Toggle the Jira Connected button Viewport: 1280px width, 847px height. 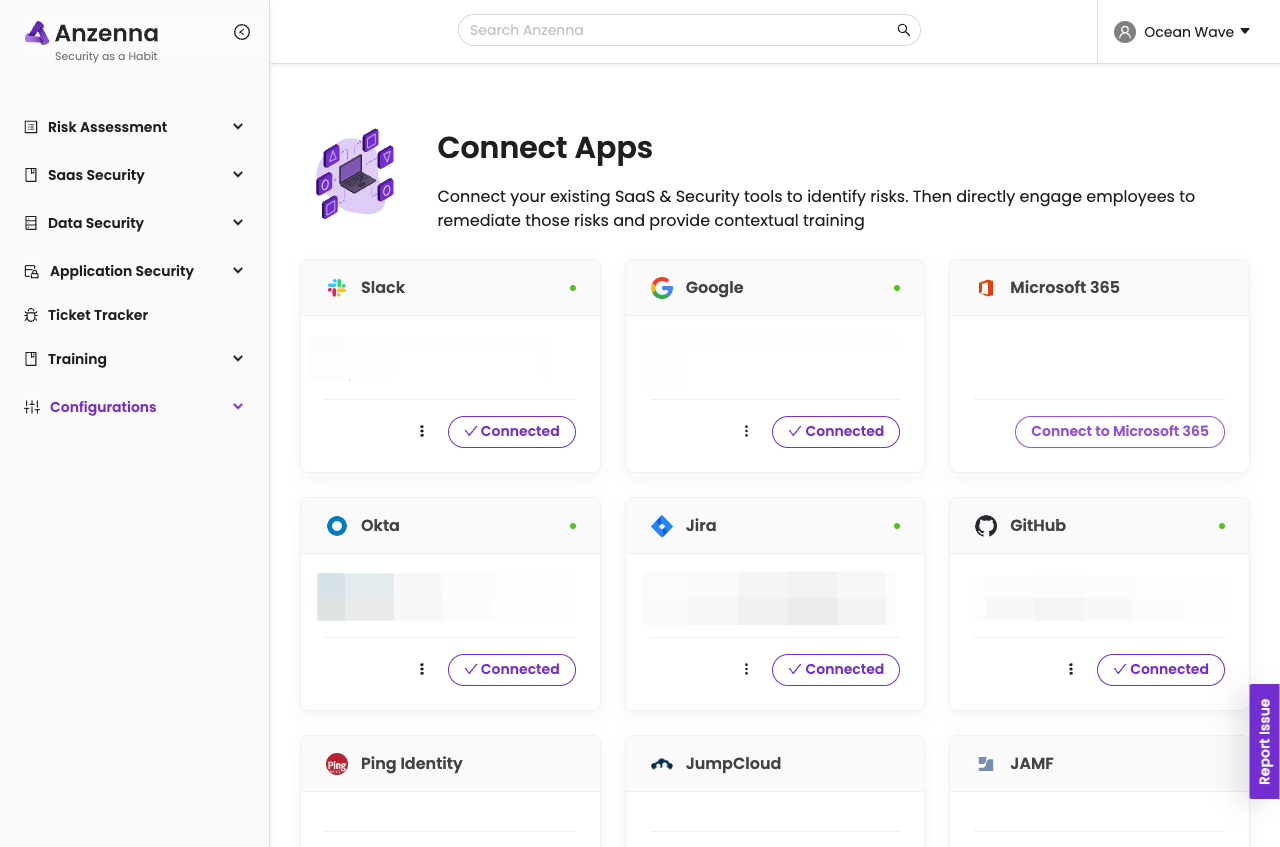coord(835,669)
